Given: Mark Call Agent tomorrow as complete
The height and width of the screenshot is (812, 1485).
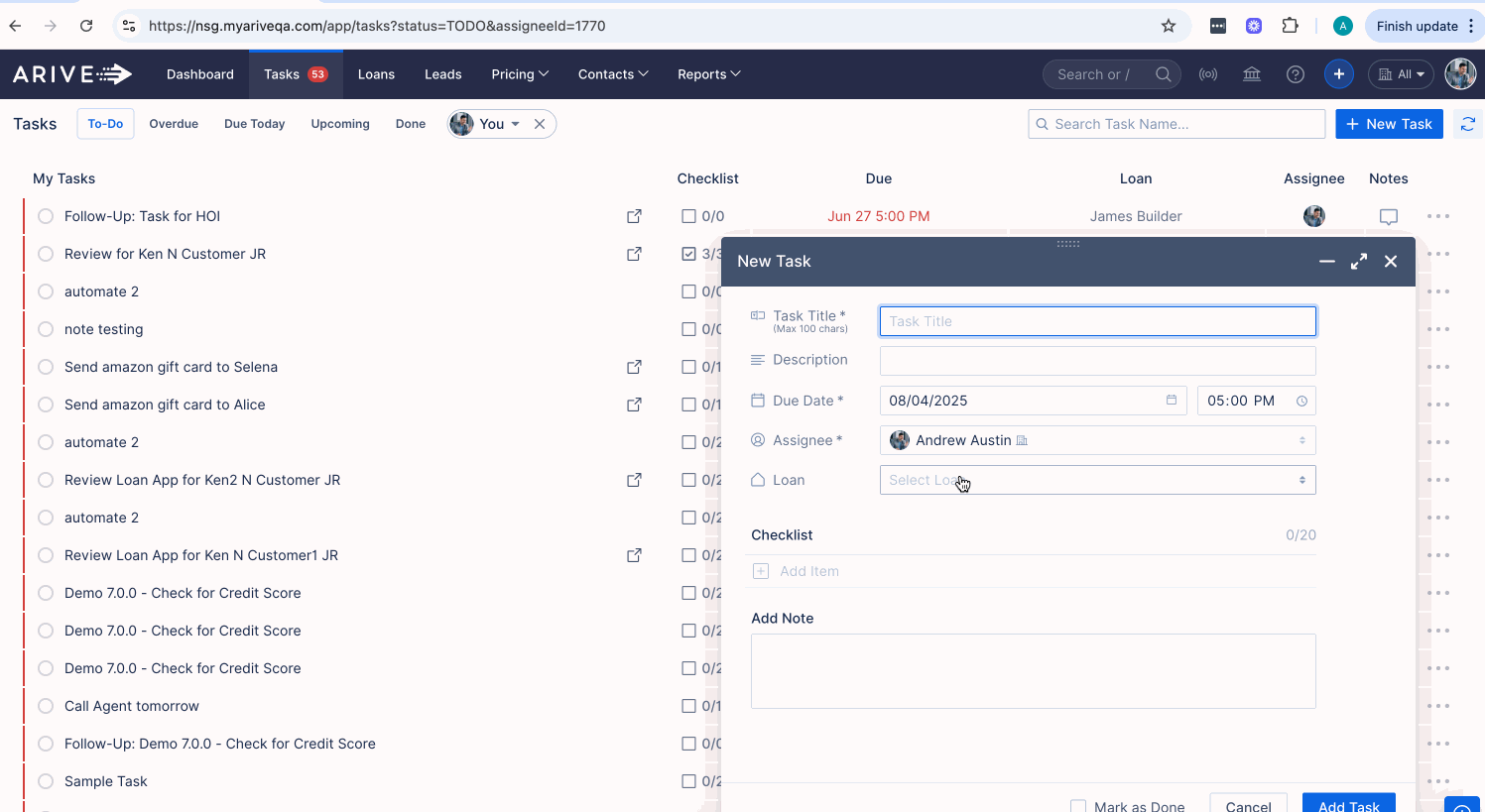Looking at the screenshot, I should pyautogui.click(x=46, y=706).
